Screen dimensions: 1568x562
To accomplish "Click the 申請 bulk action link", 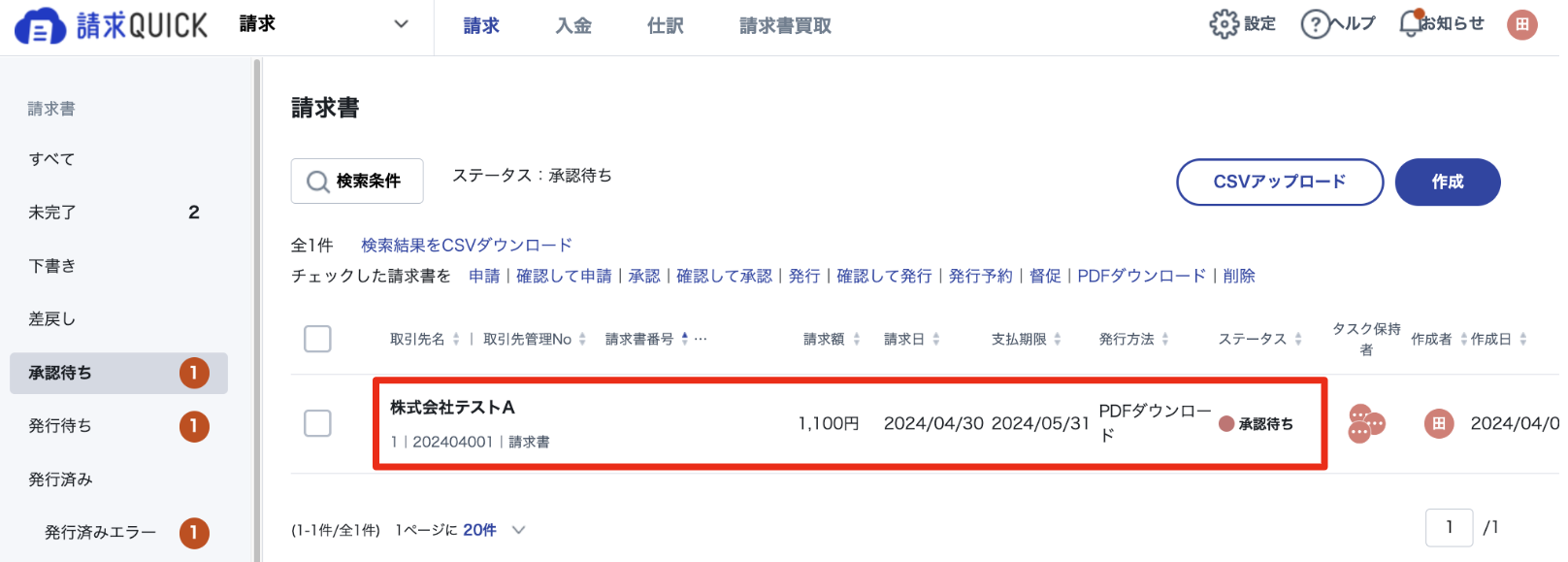I will point(484,277).
